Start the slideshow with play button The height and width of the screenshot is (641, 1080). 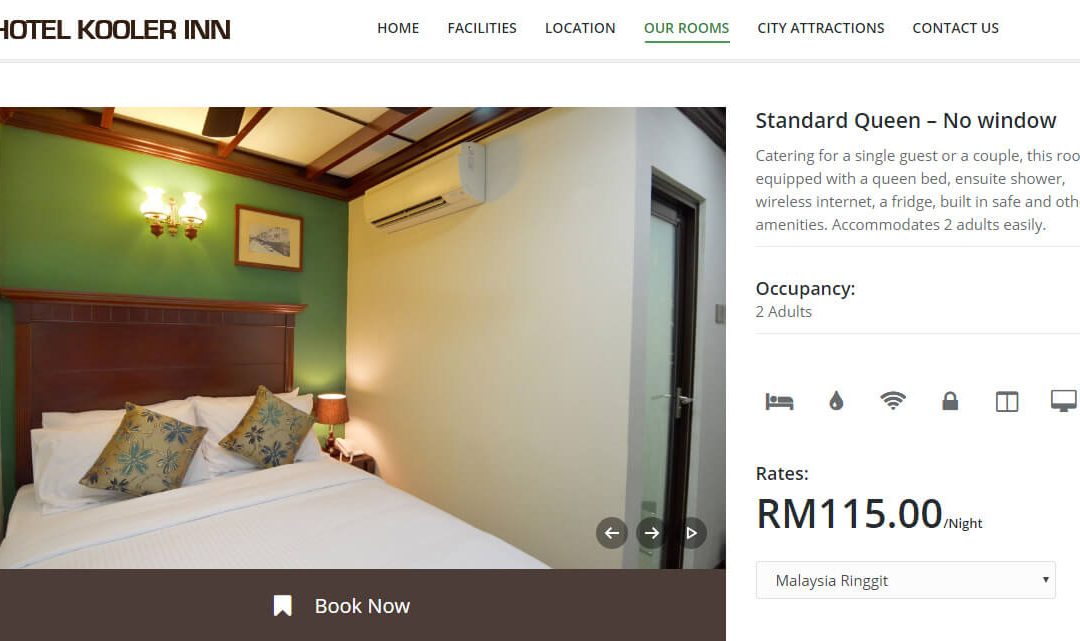coord(692,533)
